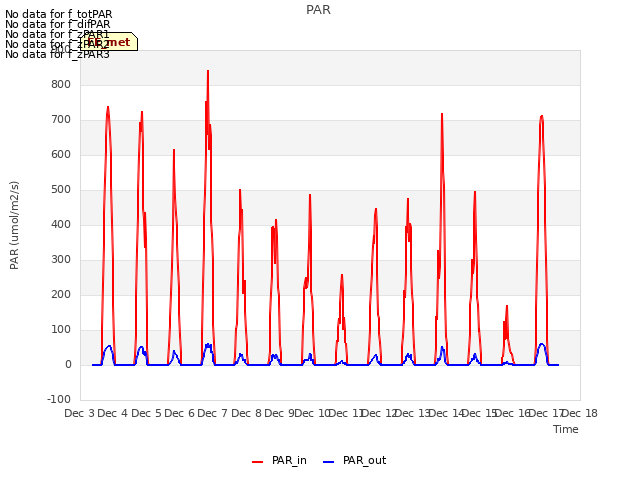The height and width of the screenshot is (480, 640).
Task: Click the Time x-axis title
Action: 566,429
